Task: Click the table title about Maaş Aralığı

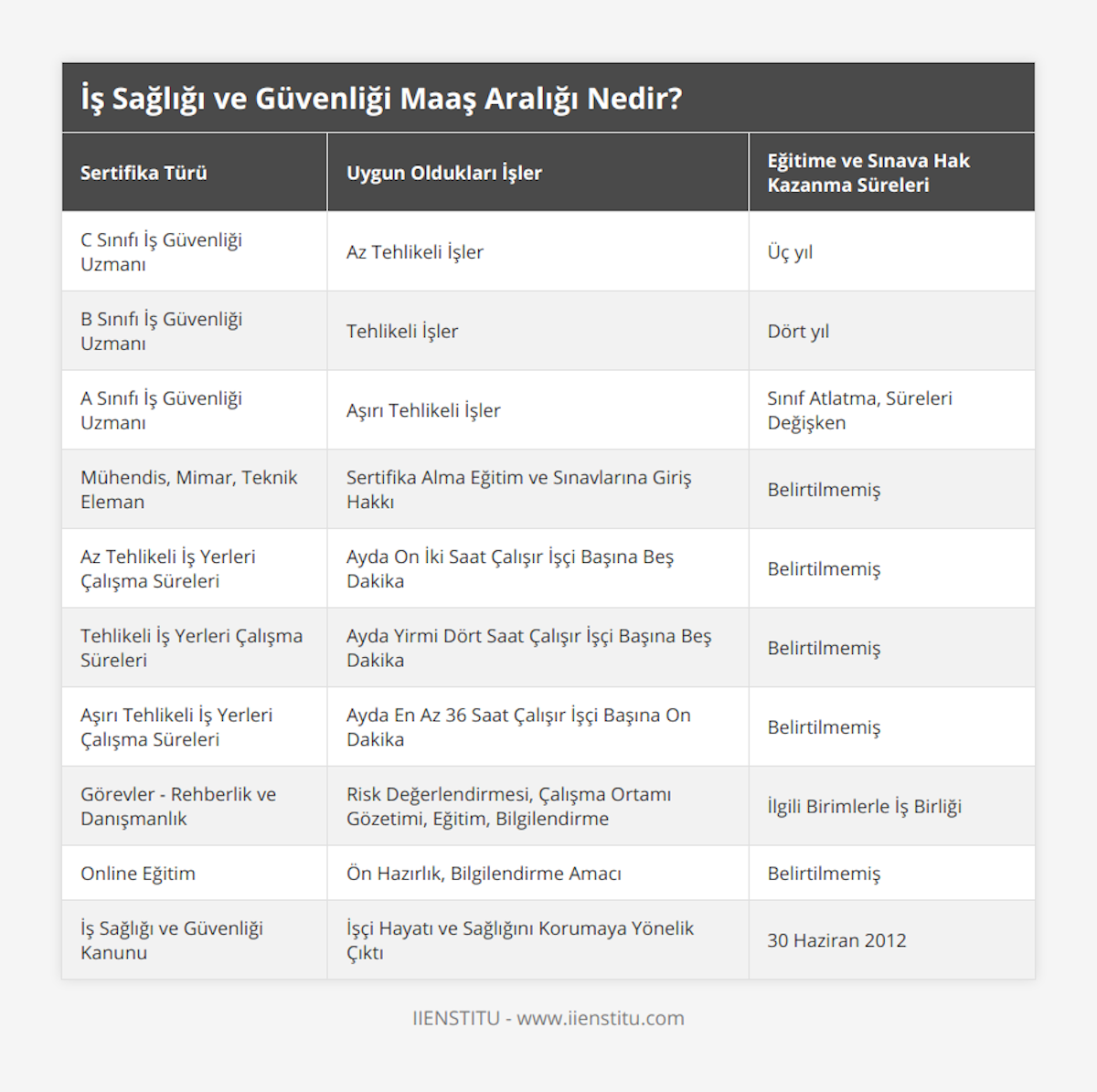Action: tap(381, 99)
